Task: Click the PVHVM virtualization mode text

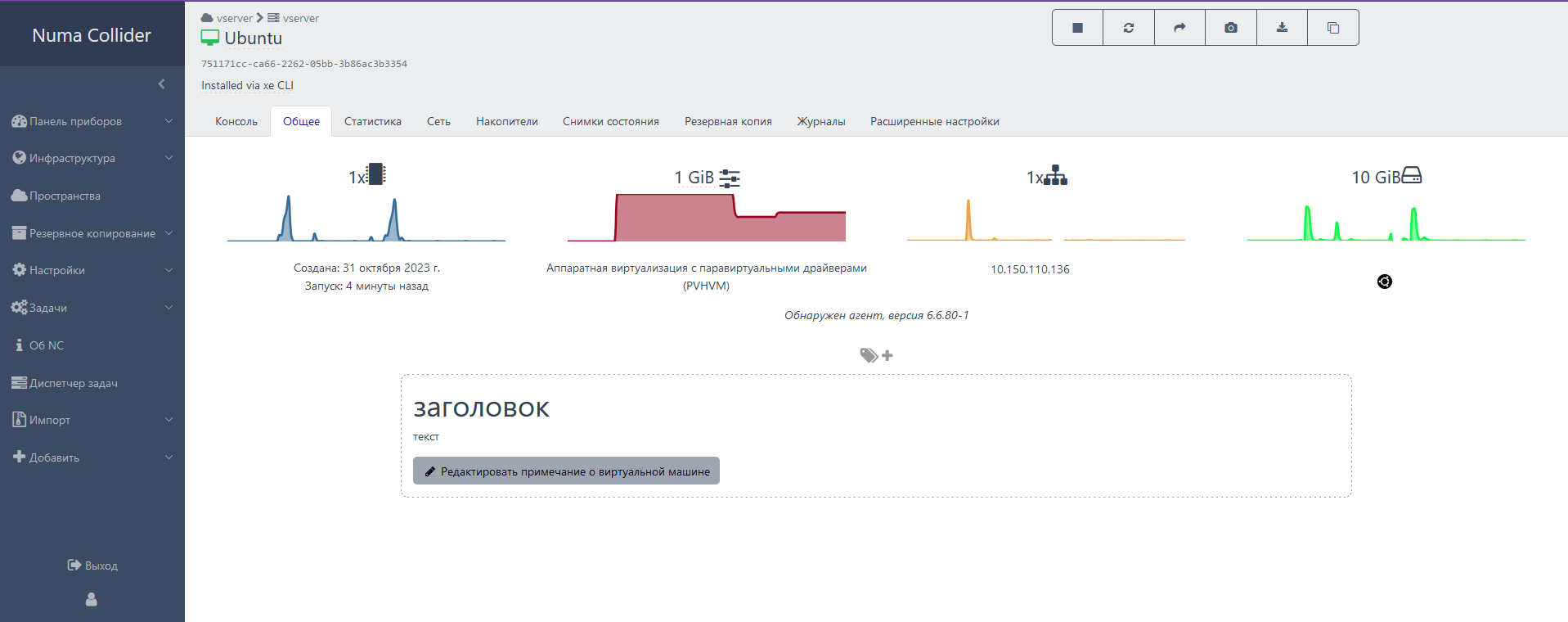Action: tap(707, 277)
